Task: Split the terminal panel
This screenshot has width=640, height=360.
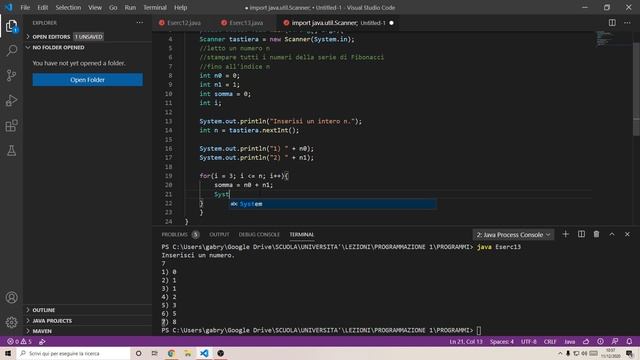Action: click(581, 234)
